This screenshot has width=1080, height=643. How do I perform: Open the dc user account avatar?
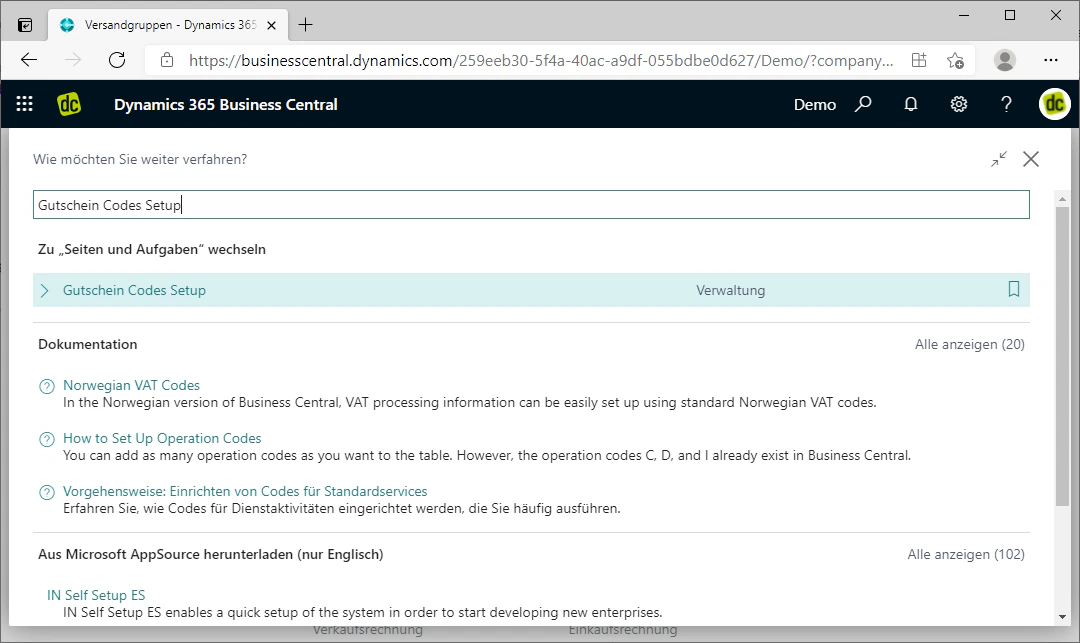pyautogui.click(x=1055, y=104)
